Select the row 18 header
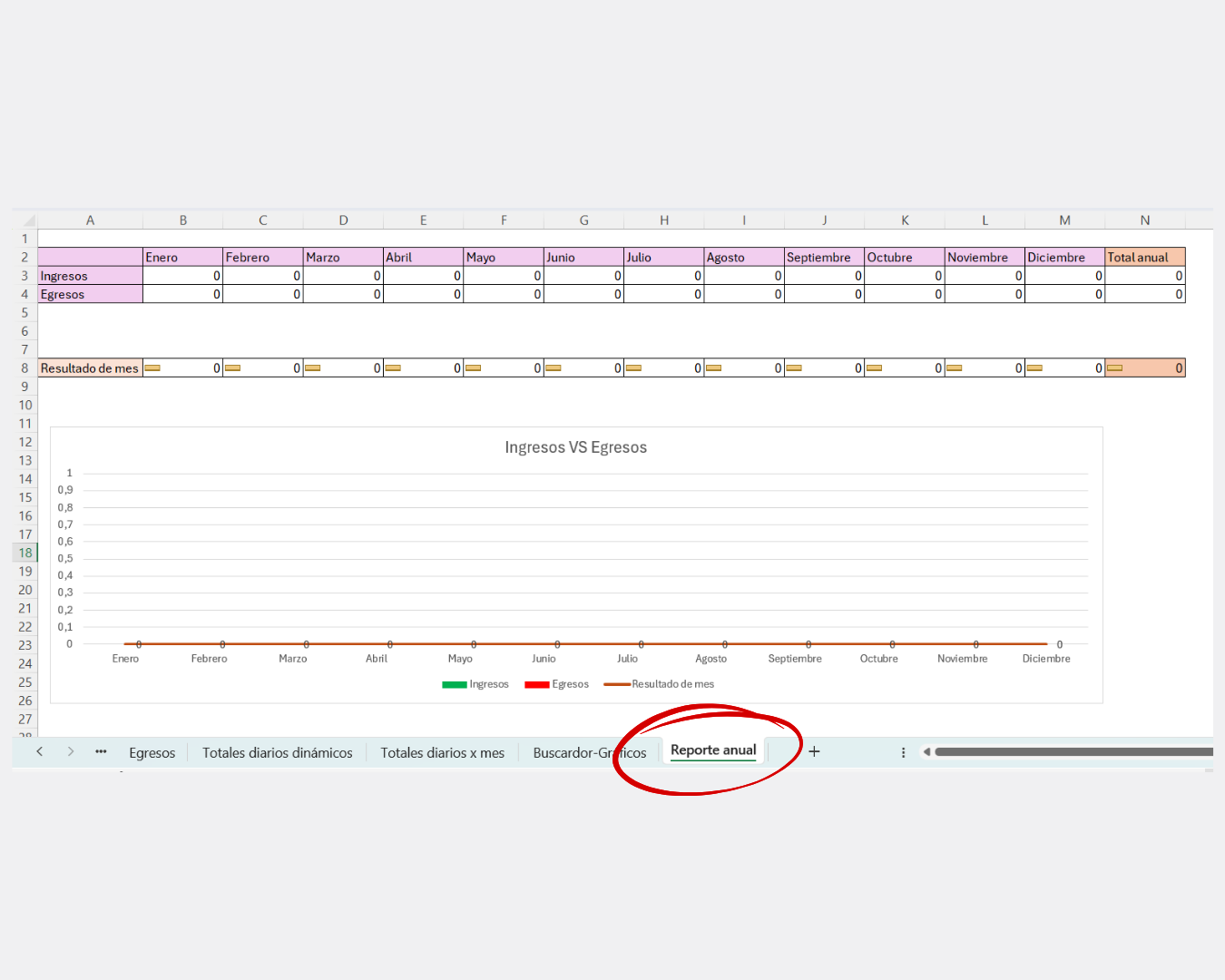The height and width of the screenshot is (980, 1225). pos(25,553)
